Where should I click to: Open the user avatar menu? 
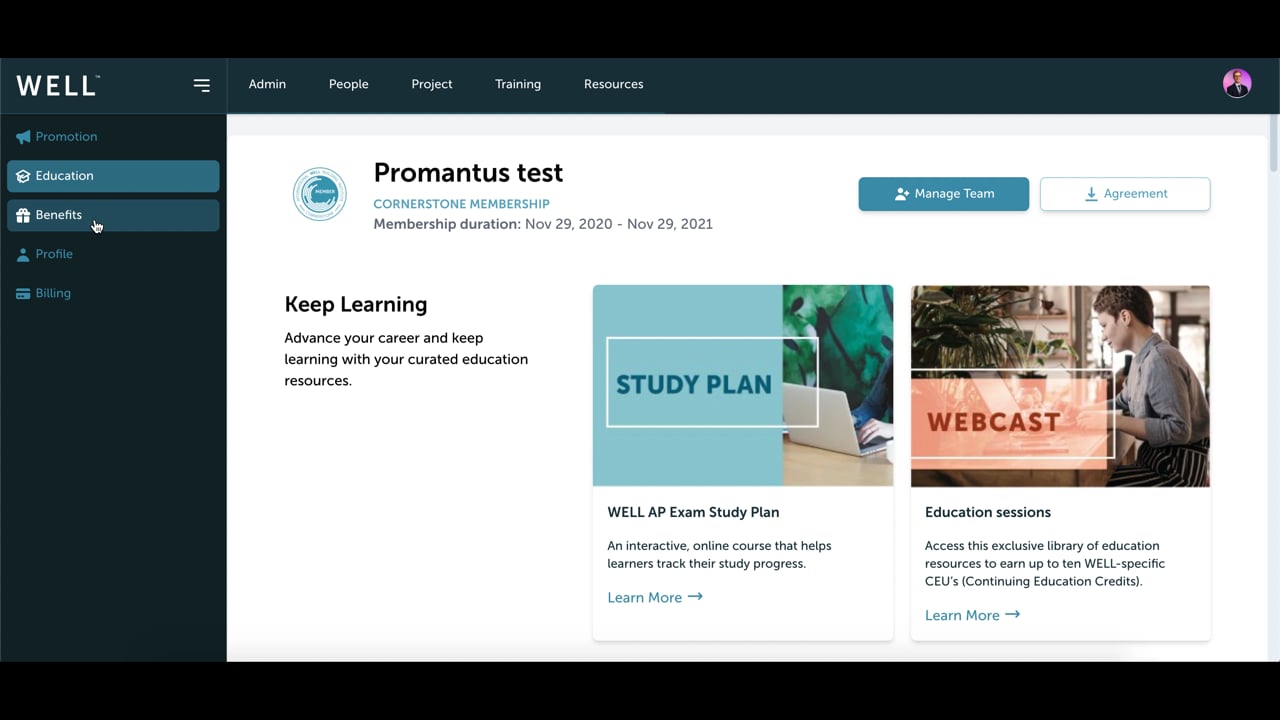pyautogui.click(x=1237, y=83)
